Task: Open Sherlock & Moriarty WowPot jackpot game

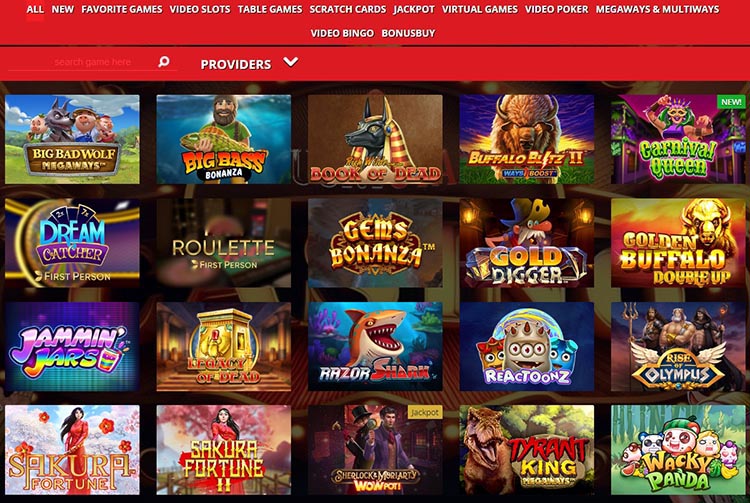Action: [x=375, y=450]
